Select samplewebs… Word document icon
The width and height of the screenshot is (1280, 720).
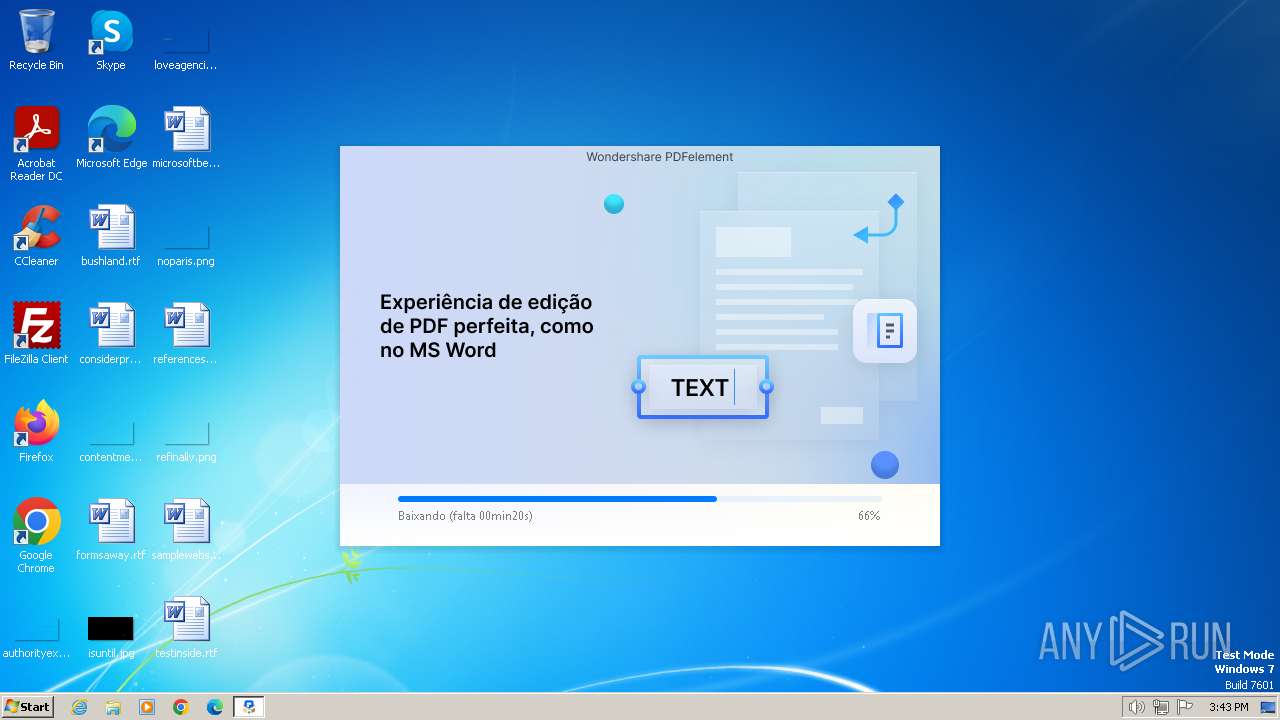click(186, 530)
